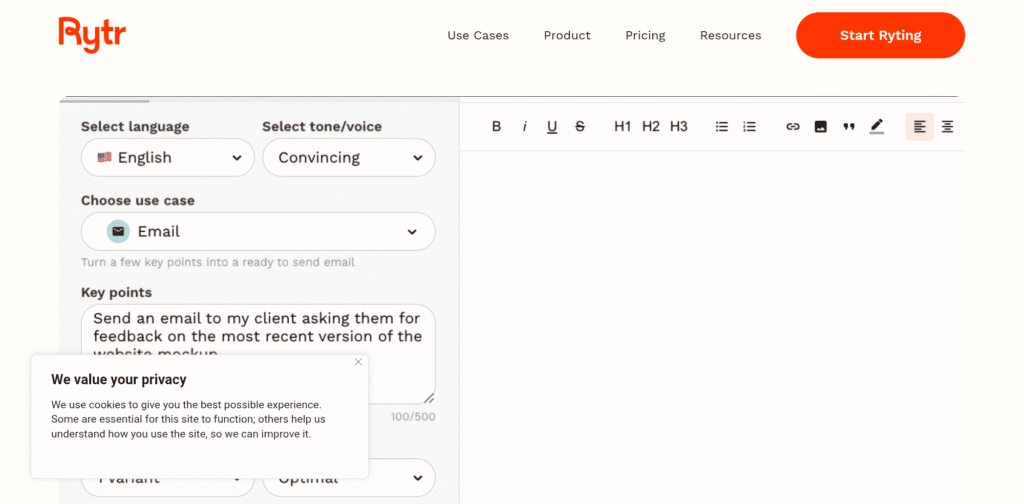Insert a numbered list
Viewport: 1024px width, 504px height.
(x=750, y=127)
